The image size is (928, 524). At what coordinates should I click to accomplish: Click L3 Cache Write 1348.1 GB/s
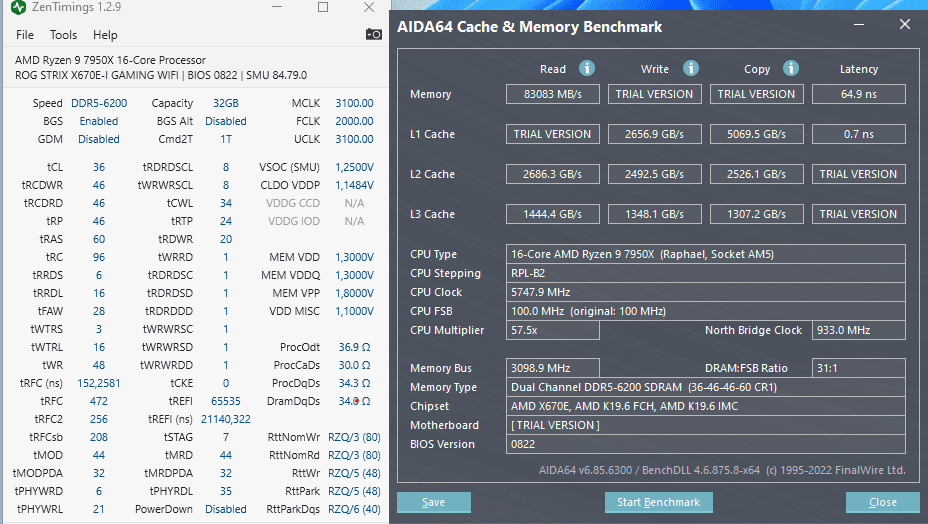[655, 214]
